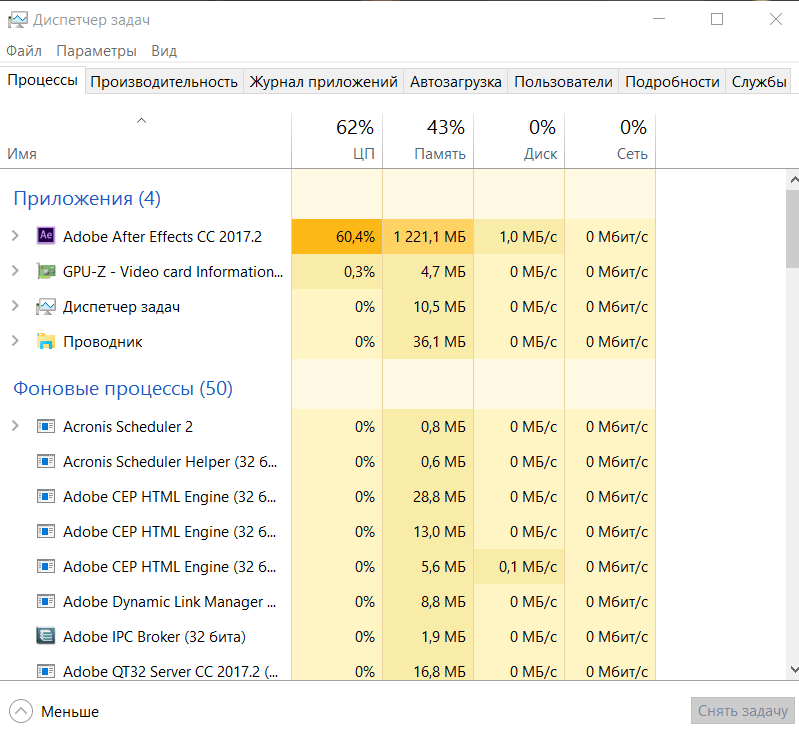This screenshot has height=730, width=799.
Task: Click the 0,1 МБ/с disk cell
Action: (519, 566)
